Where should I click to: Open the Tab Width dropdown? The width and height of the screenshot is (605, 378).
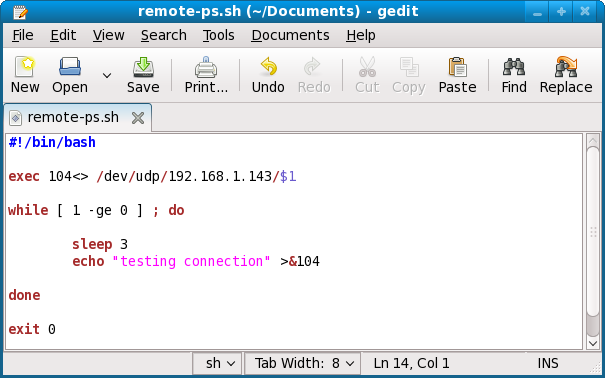click(x=303, y=363)
